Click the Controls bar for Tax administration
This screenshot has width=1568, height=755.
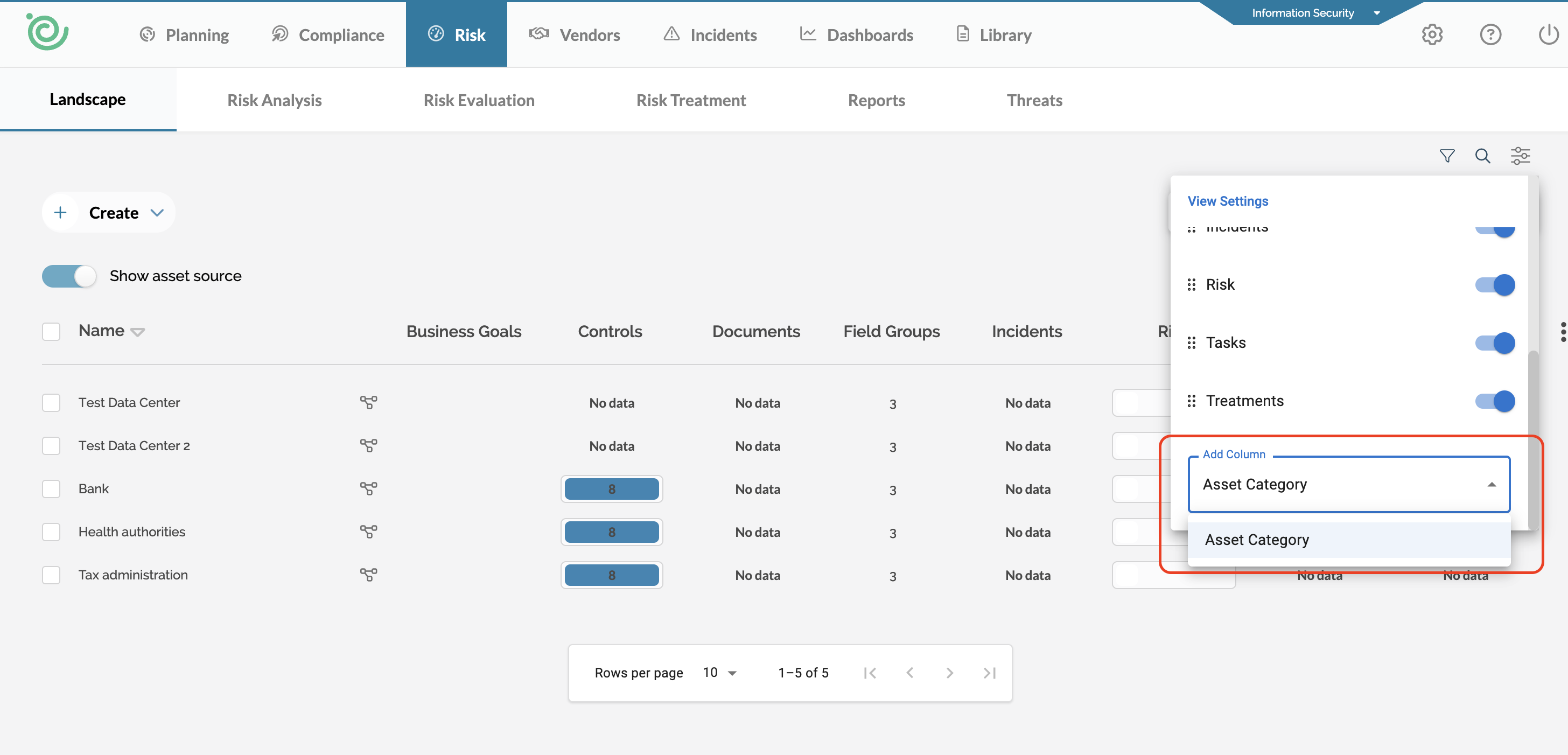(x=611, y=575)
